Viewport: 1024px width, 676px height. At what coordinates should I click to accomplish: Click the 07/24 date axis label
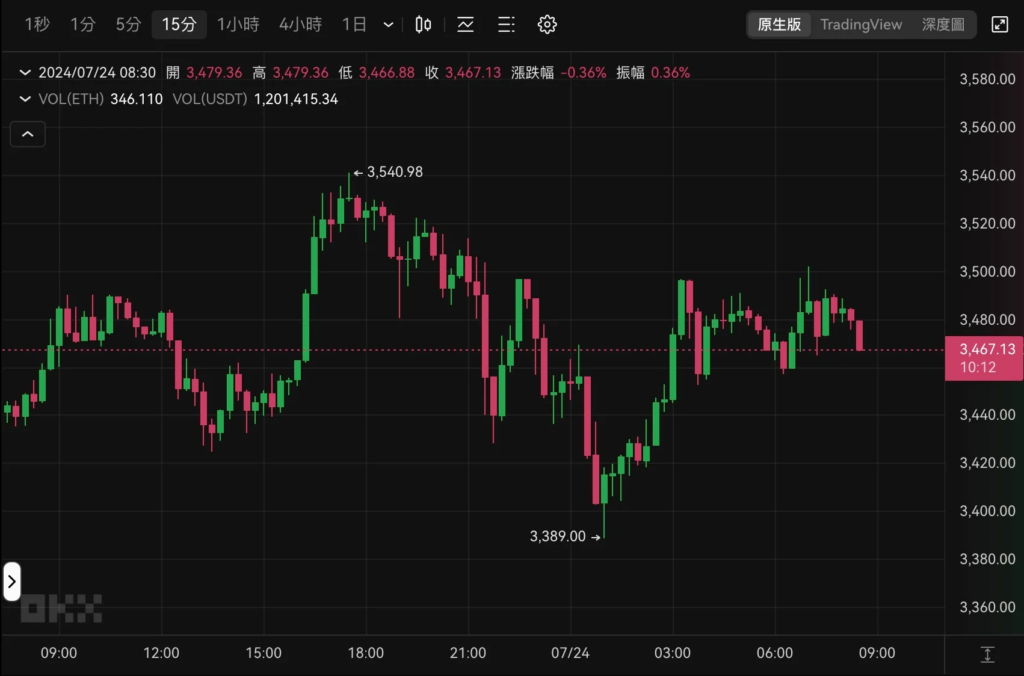[570, 653]
